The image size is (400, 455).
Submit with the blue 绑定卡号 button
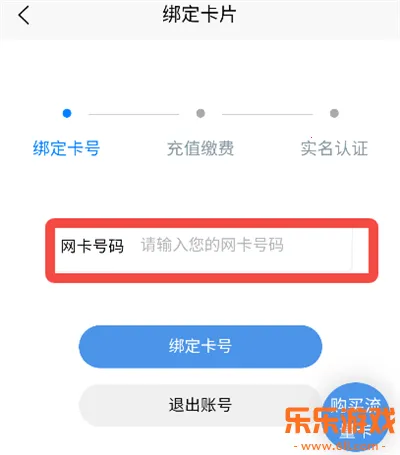pos(200,346)
